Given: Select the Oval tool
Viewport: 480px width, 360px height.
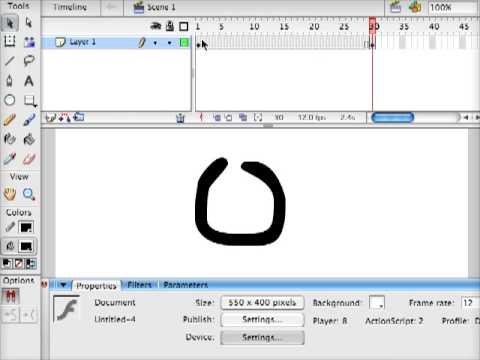Looking at the screenshot, I should pyautogui.click(x=10, y=100).
